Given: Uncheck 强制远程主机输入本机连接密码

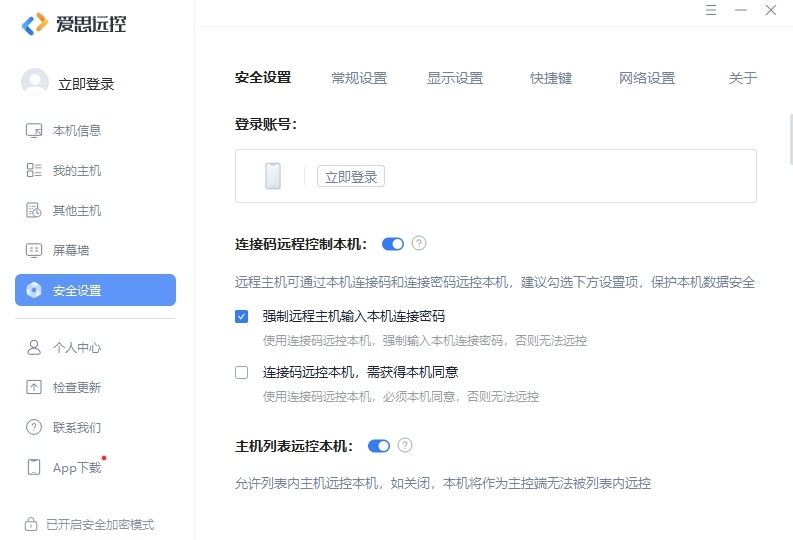Looking at the screenshot, I should (x=241, y=316).
